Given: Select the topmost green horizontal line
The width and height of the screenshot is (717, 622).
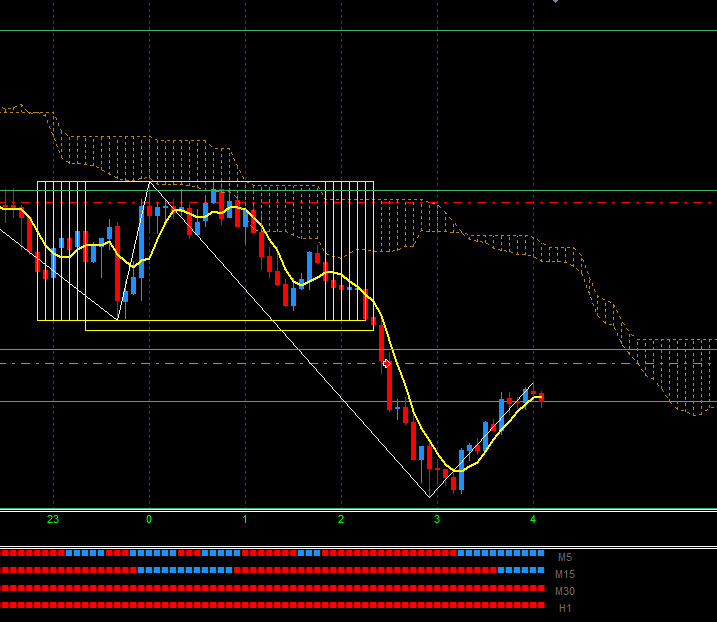Looking at the screenshot, I should (400, 31).
